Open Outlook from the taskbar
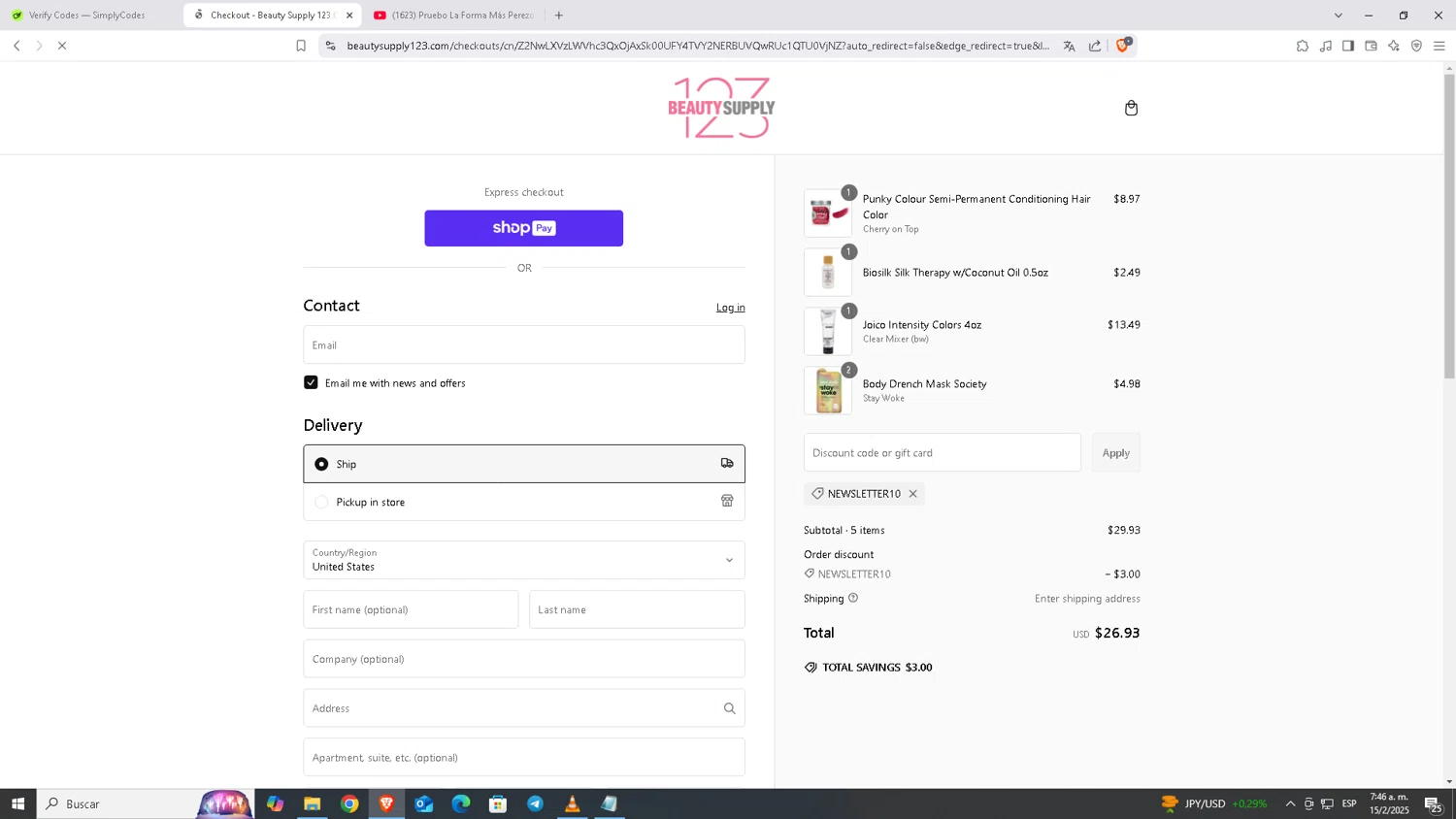Viewport: 1456px width, 819px height. [x=423, y=803]
